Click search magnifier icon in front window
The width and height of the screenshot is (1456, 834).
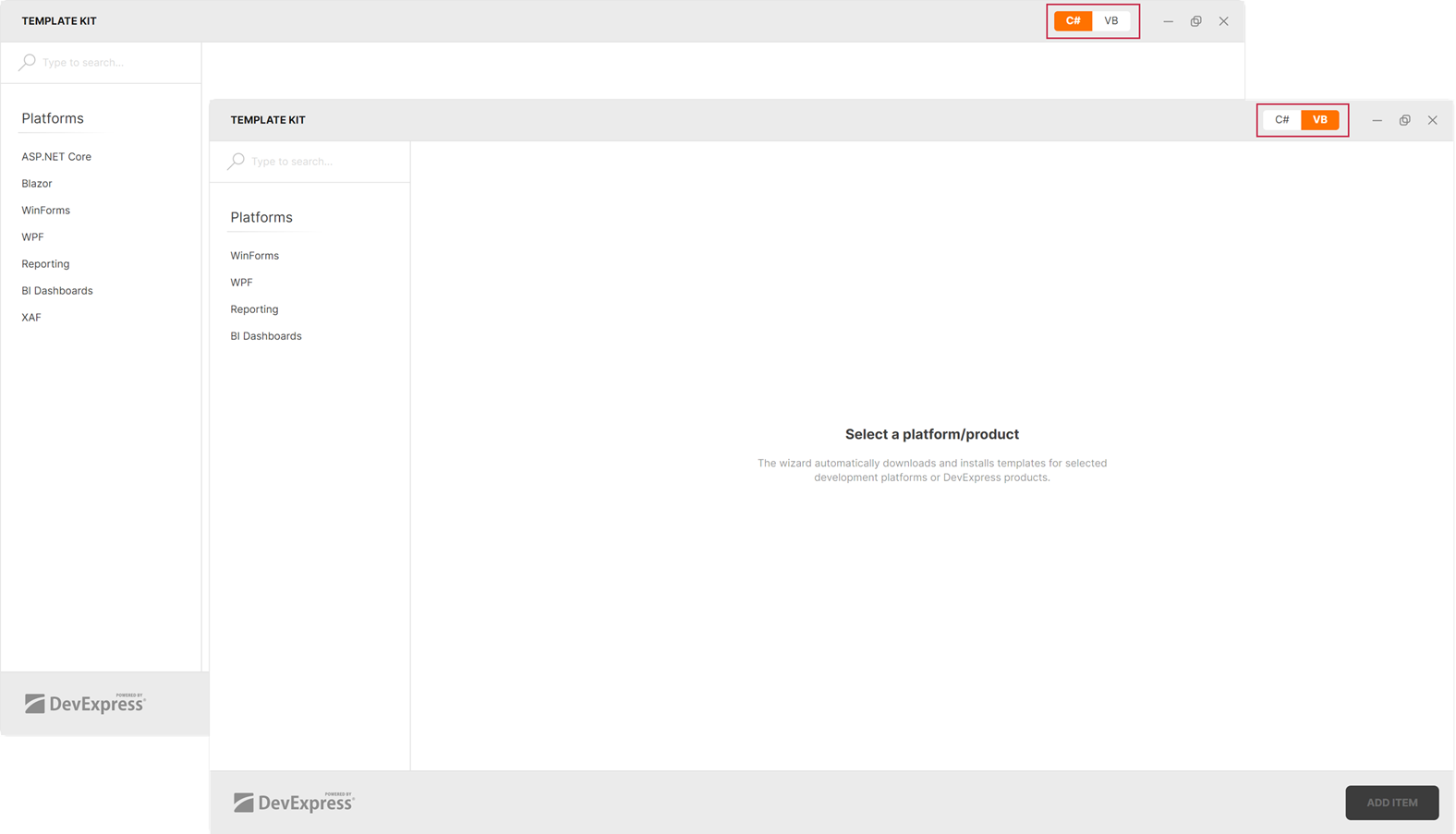(237, 161)
